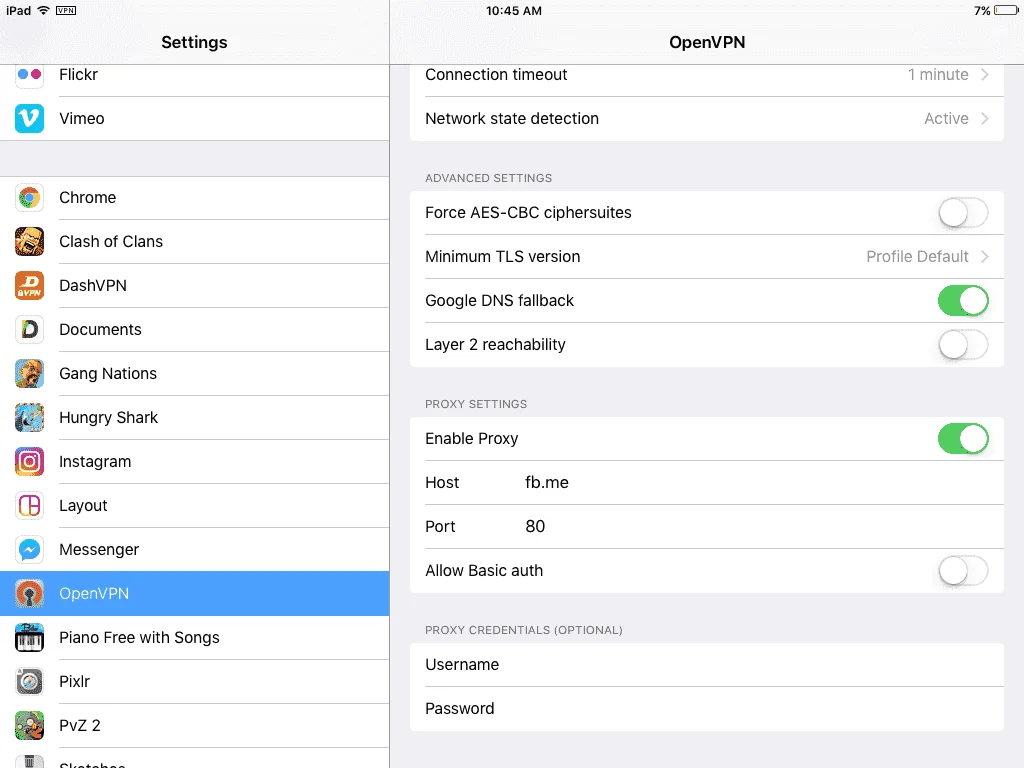Image resolution: width=1024 pixels, height=768 pixels.
Task: Open Chrome settings row
Action: (195, 197)
